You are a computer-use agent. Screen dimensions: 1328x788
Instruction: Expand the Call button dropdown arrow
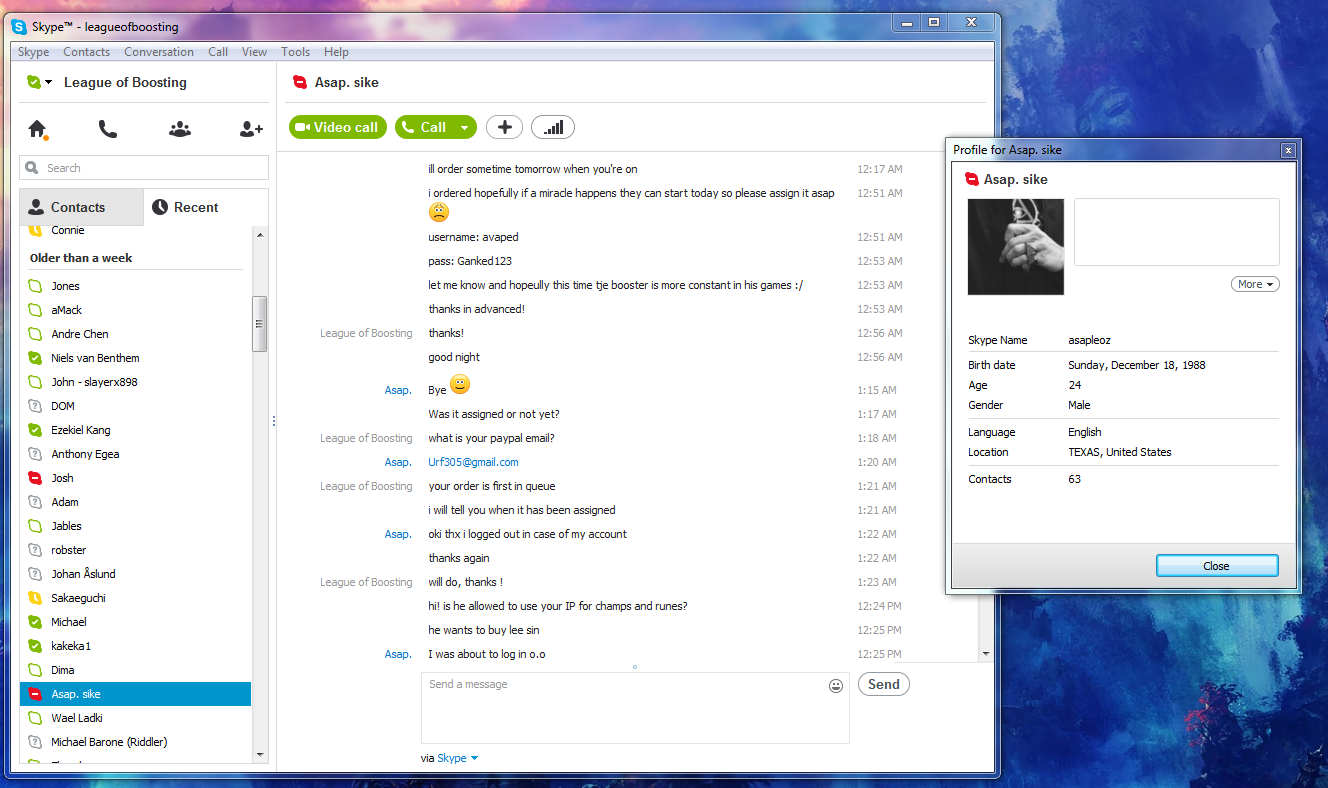point(464,127)
